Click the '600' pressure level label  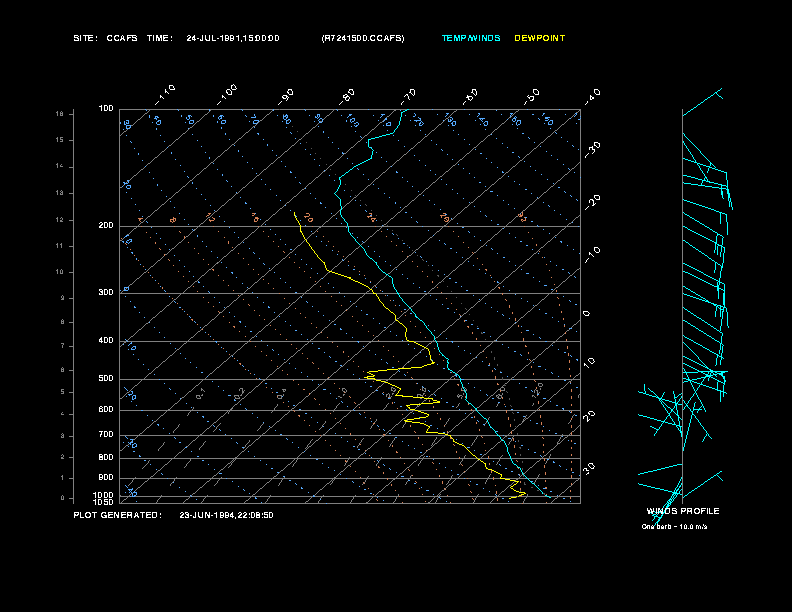106,410
